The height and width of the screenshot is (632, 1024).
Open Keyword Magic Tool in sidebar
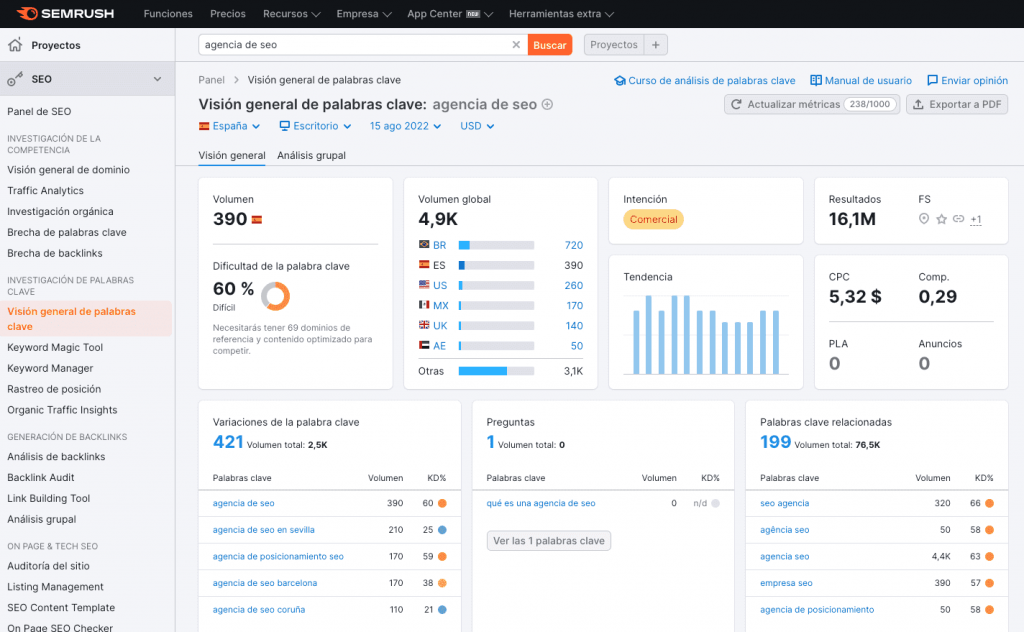(x=55, y=347)
